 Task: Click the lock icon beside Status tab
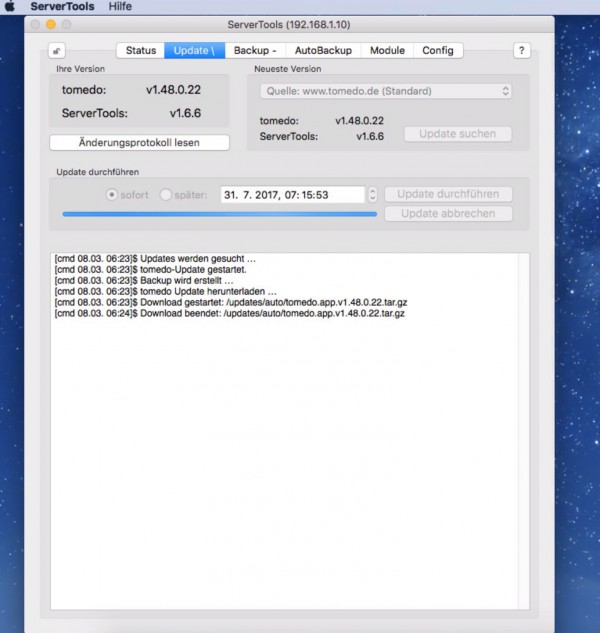point(57,51)
